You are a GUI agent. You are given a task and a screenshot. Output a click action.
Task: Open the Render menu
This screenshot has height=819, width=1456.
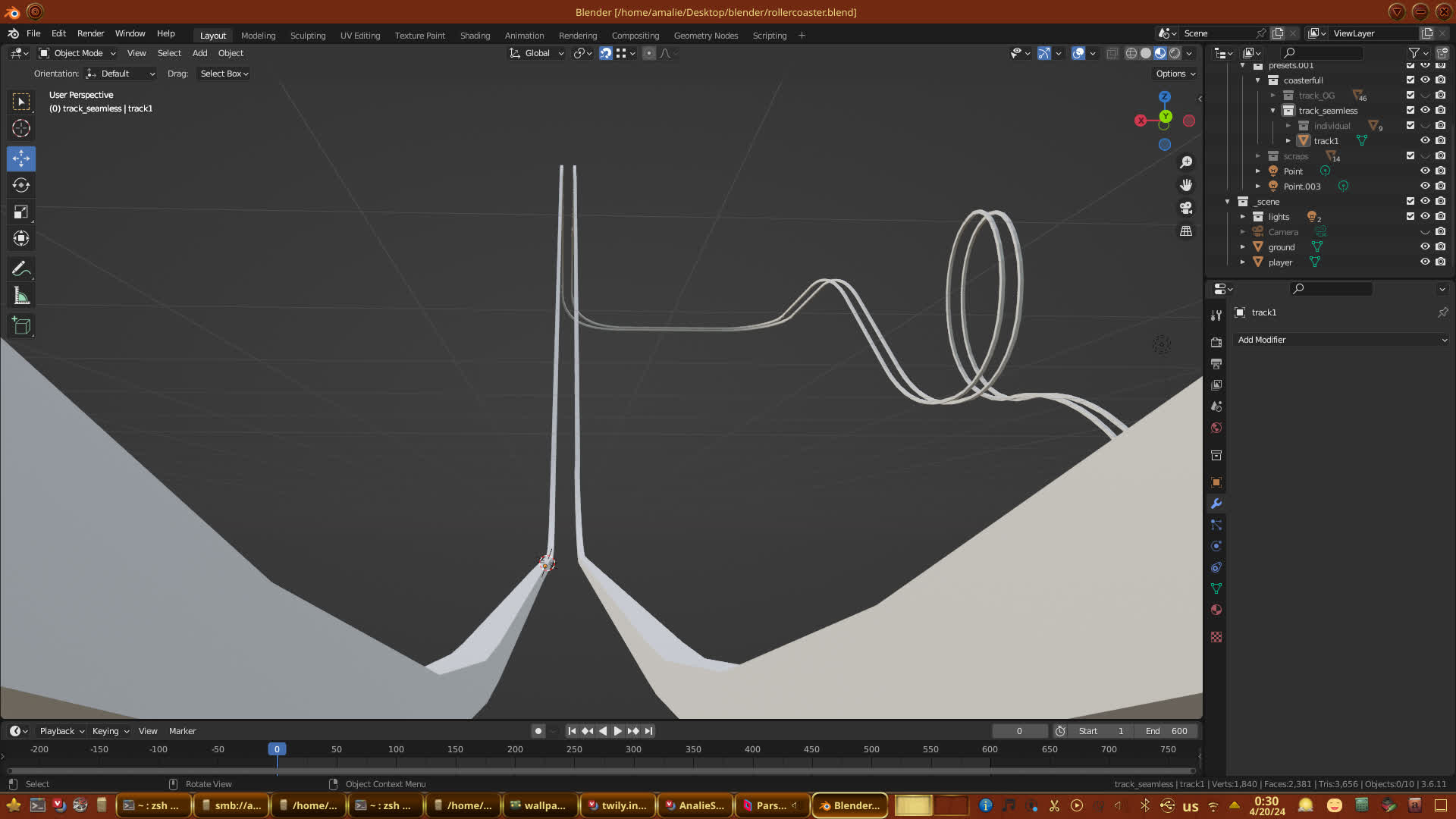point(90,33)
